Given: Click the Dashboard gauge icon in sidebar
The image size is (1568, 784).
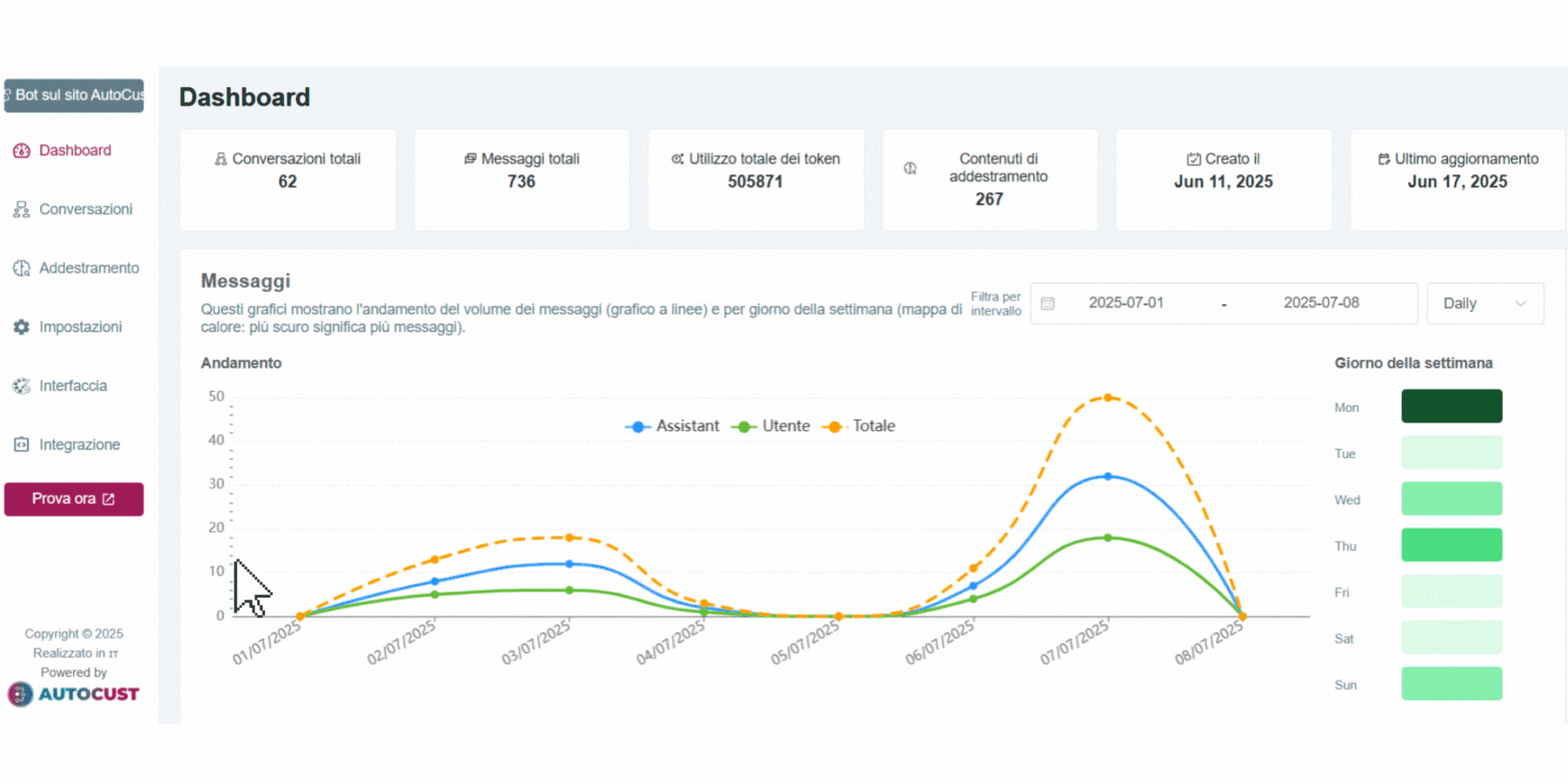Looking at the screenshot, I should pos(22,151).
